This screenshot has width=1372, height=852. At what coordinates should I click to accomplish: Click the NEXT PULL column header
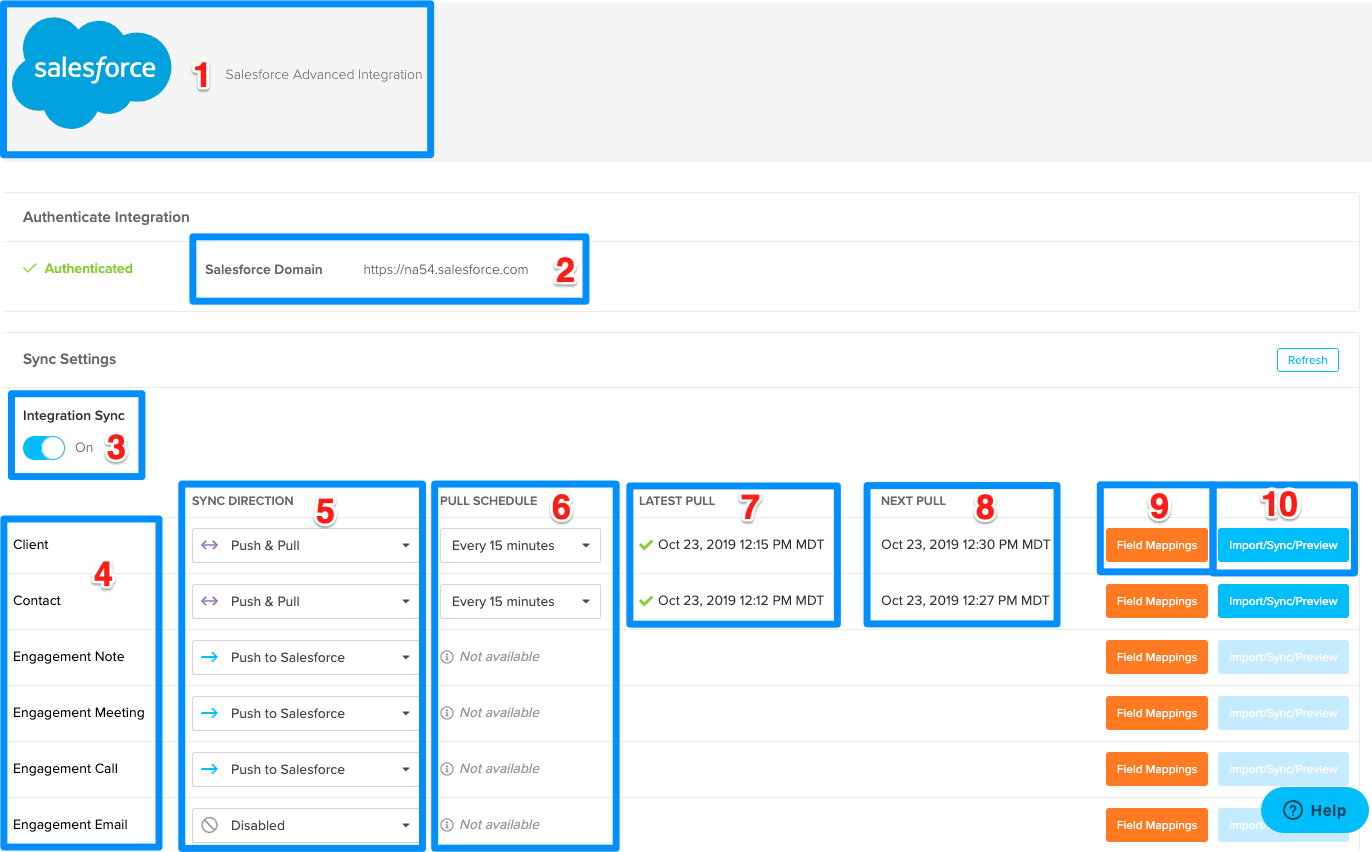point(913,501)
